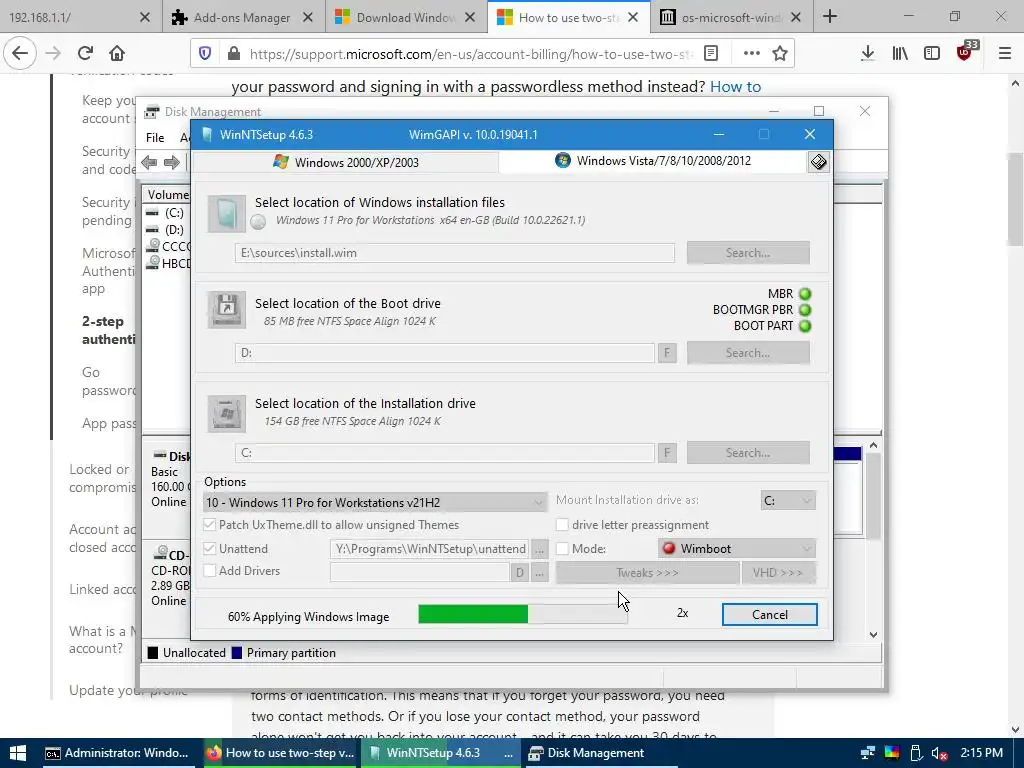Click the Disk Management back arrow

(x=150, y=162)
